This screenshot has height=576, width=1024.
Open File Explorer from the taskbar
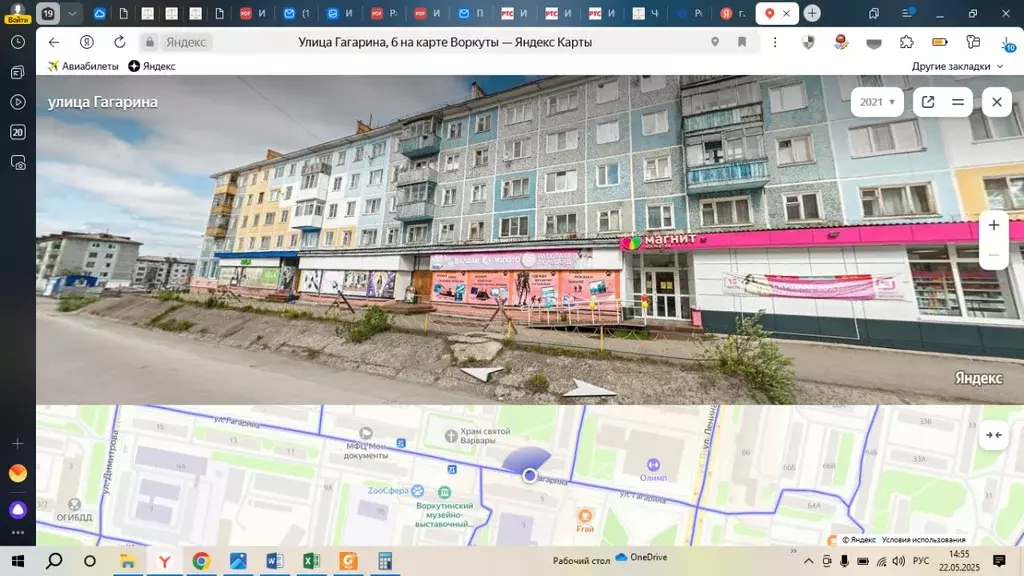[127, 561]
